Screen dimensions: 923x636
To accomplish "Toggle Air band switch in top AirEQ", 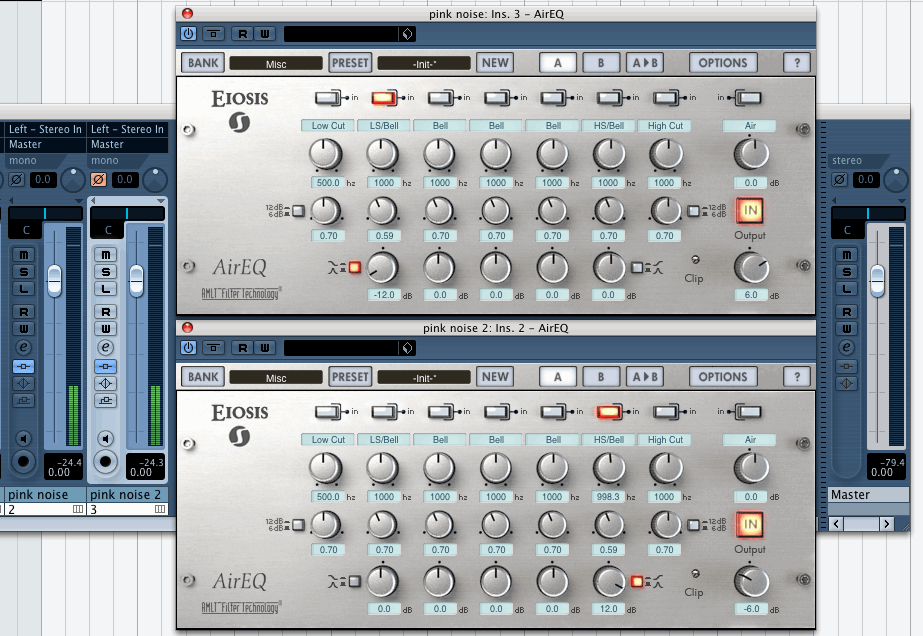I will point(748,97).
